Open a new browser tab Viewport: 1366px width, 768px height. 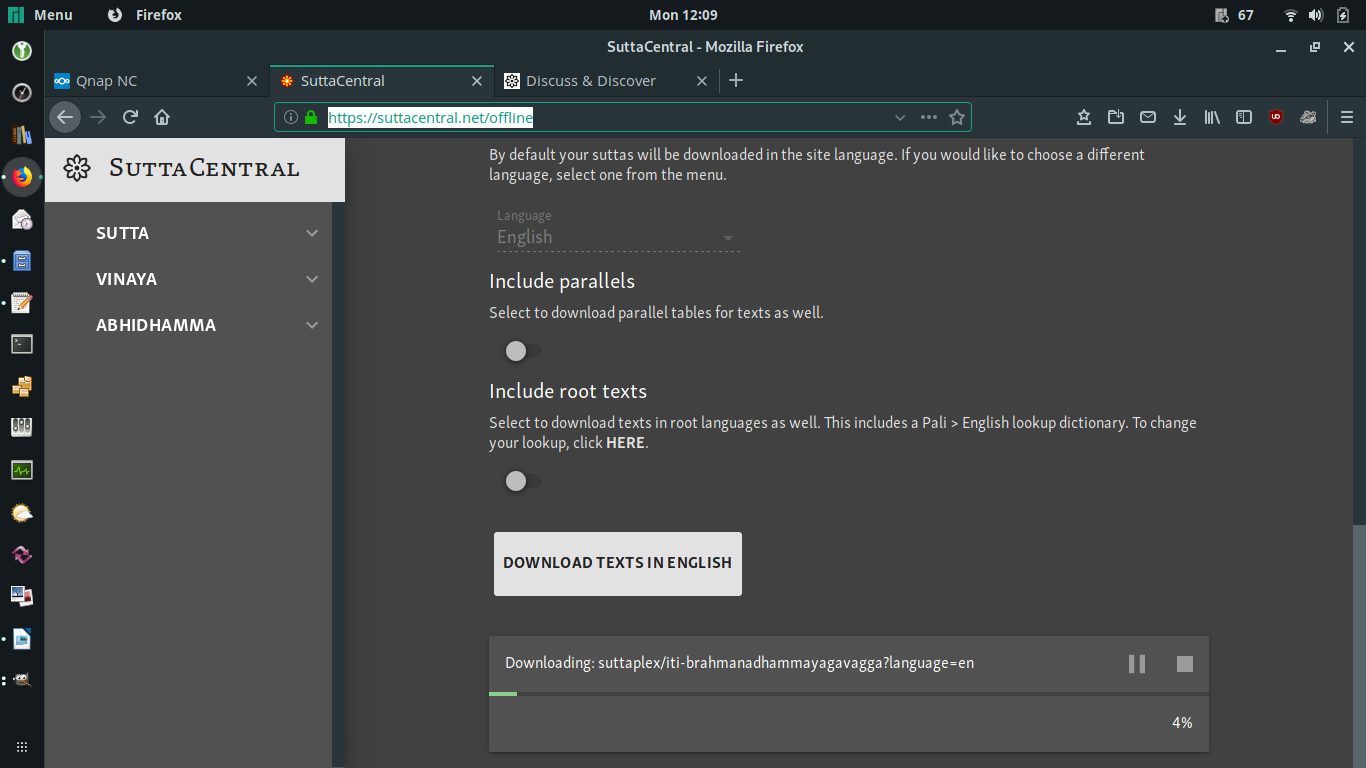click(x=736, y=80)
